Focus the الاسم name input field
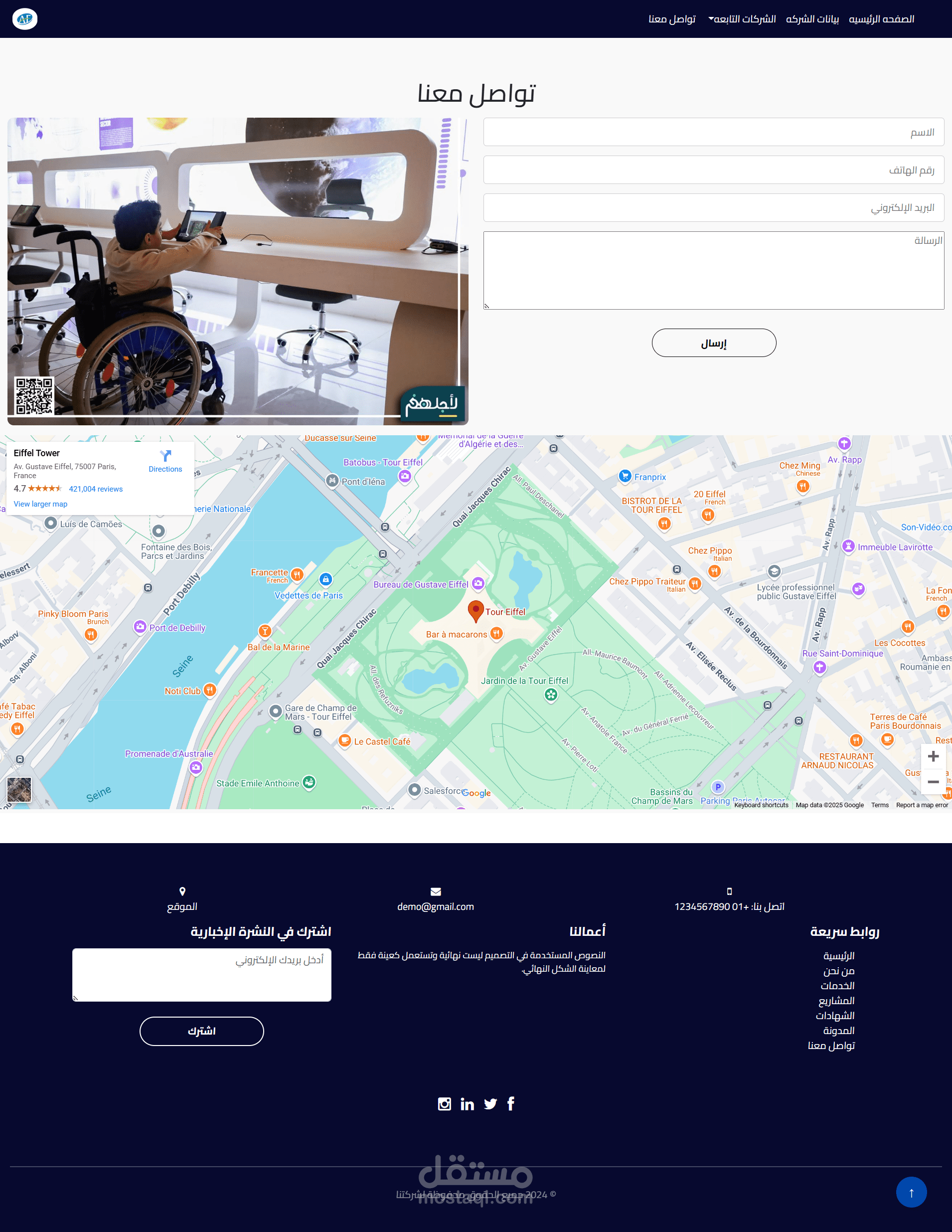 713,132
